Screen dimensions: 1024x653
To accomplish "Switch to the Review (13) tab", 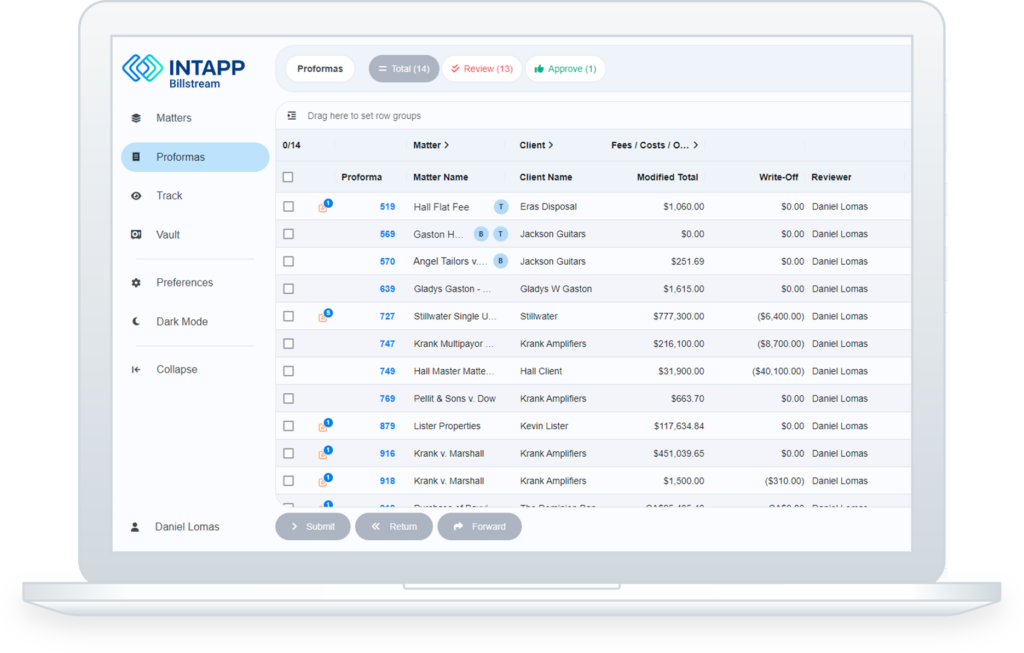I will (x=482, y=69).
